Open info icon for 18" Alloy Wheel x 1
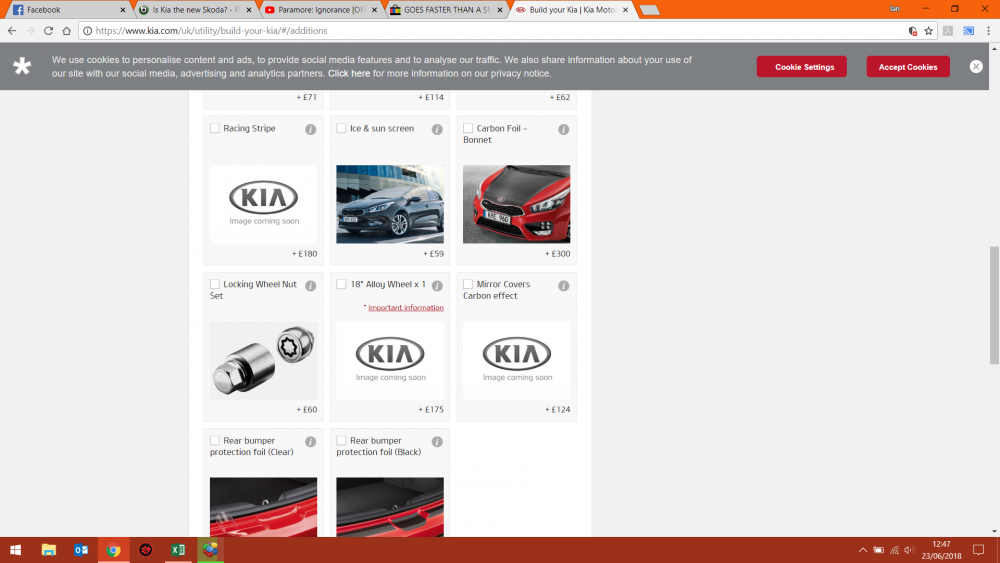Screen dimensions: 1000x563 click(x=437, y=286)
